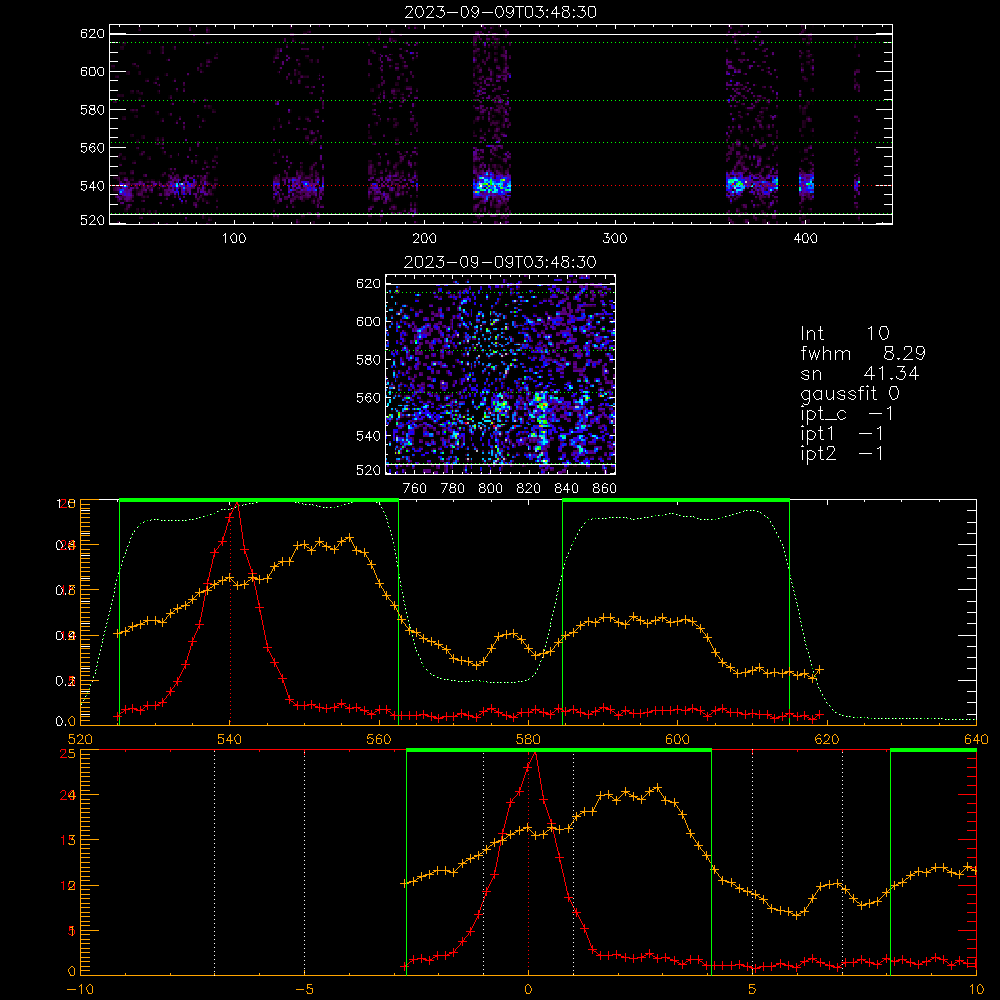This screenshot has width=1000, height=1000.
Task: Click the x-axis label 580 of upper profile plot
Action: 528,739
